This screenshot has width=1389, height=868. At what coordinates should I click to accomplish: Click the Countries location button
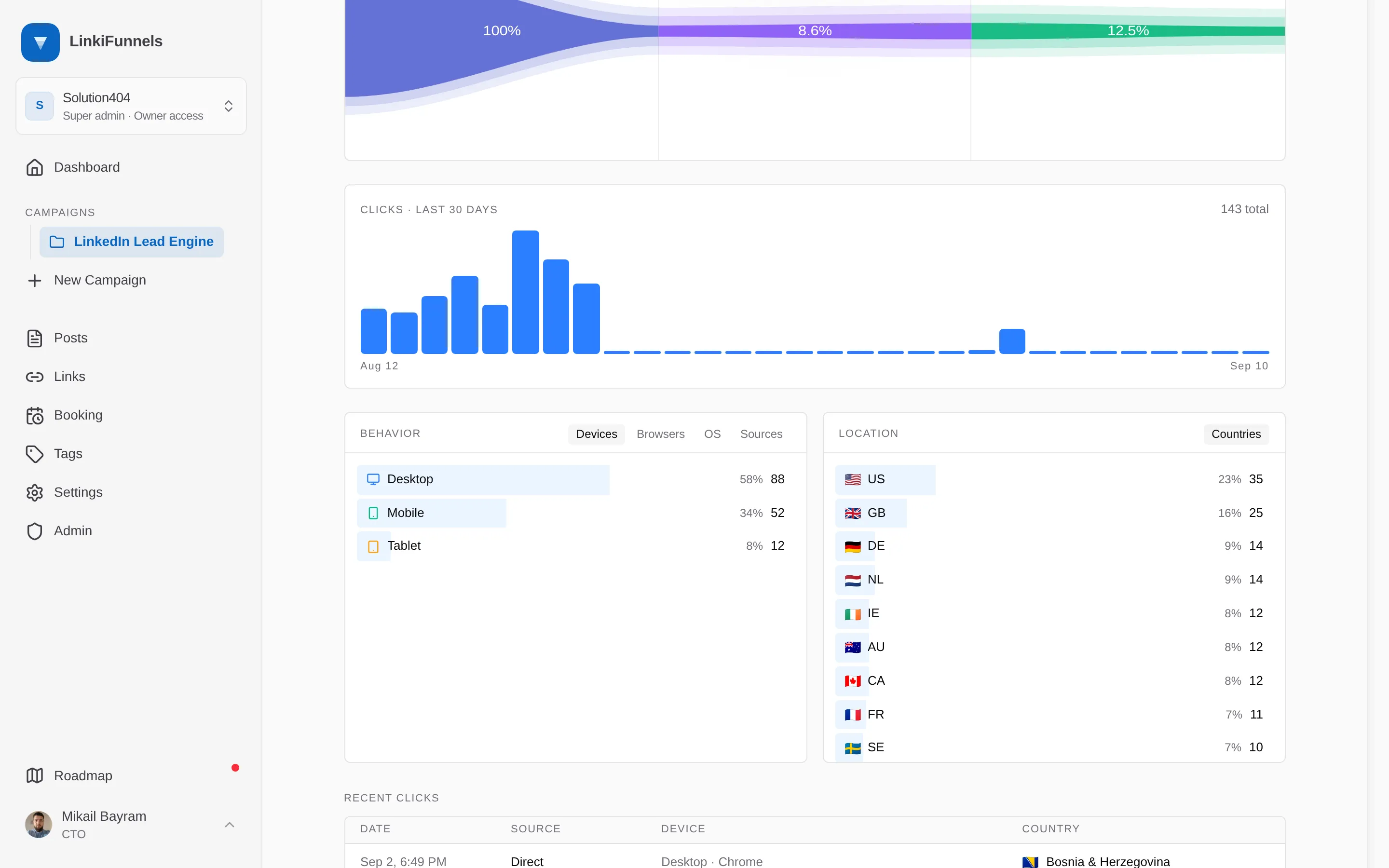coord(1236,434)
